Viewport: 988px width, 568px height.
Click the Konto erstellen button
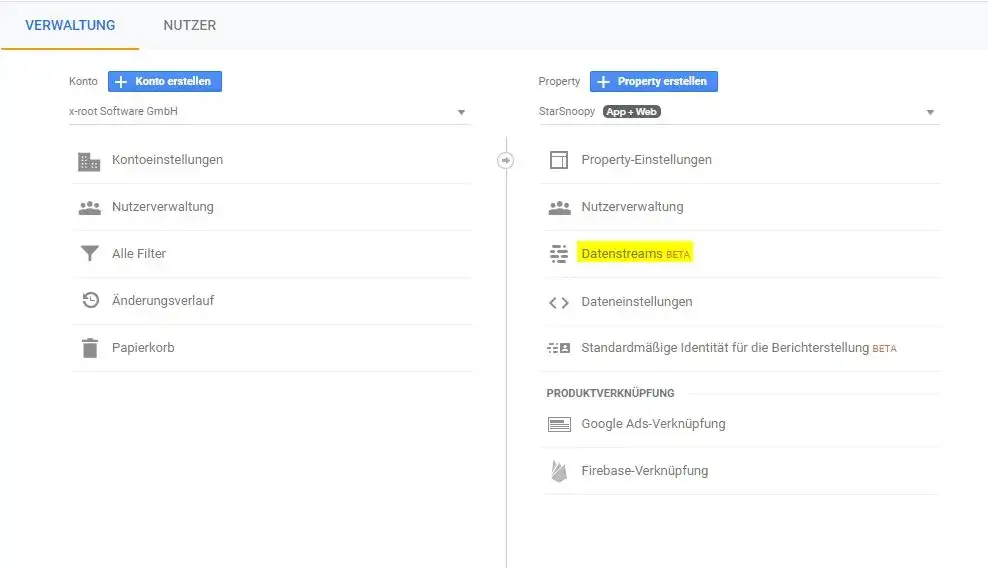click(x=164, y=81)
